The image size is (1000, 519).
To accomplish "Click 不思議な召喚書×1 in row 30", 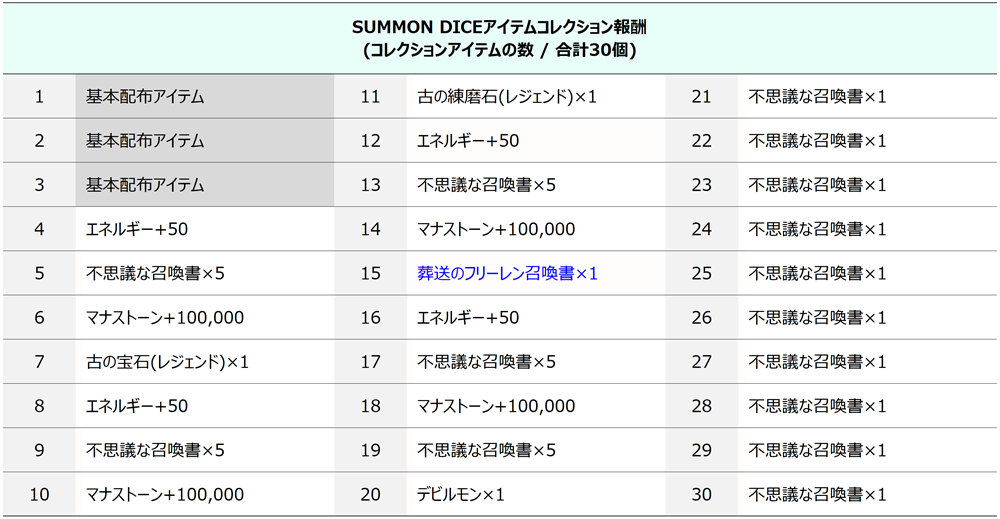I will coord(818,494).
